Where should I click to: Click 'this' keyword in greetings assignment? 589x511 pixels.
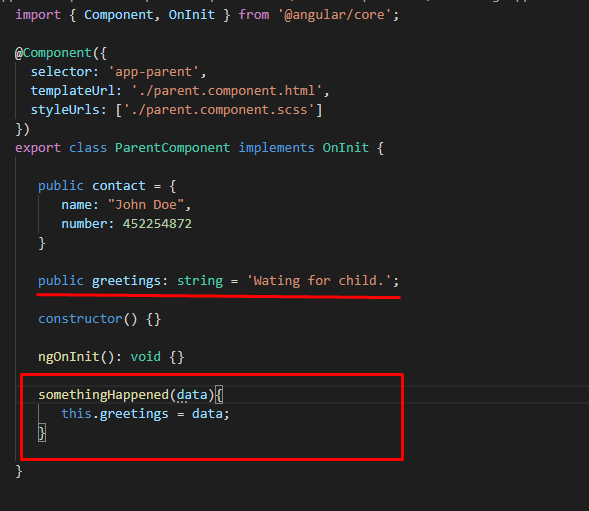[x=77, y=414]
